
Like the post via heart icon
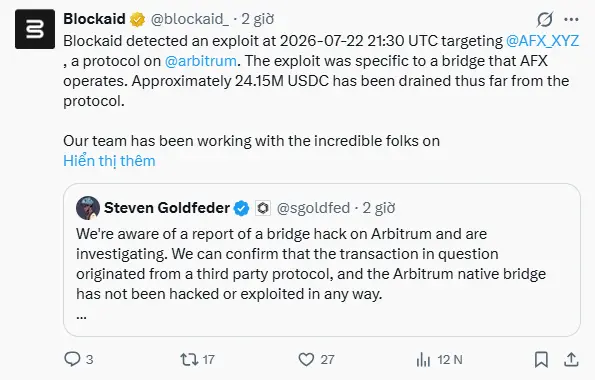coord(306,359)
